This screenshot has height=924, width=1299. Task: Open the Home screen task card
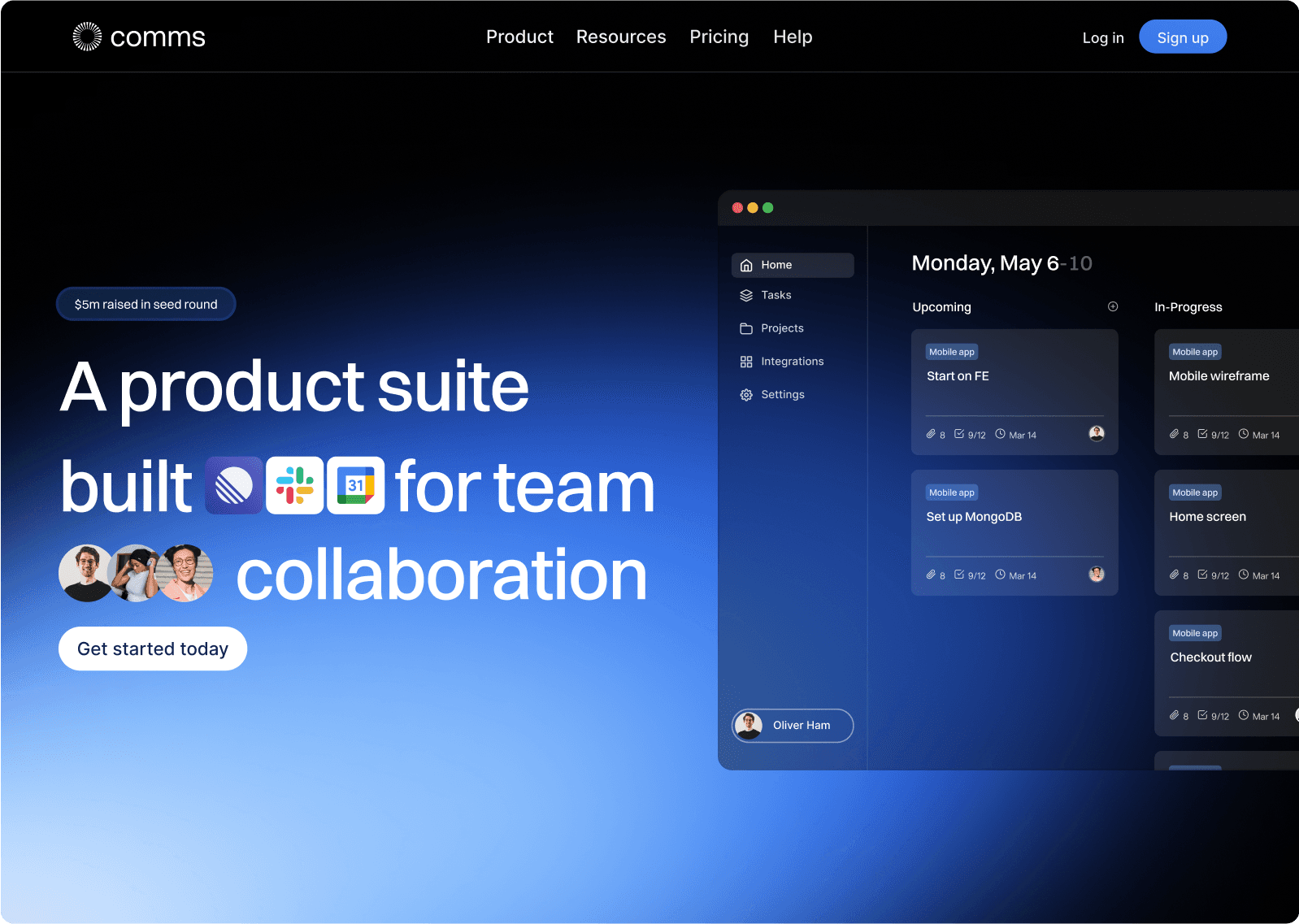point(1227,532)
